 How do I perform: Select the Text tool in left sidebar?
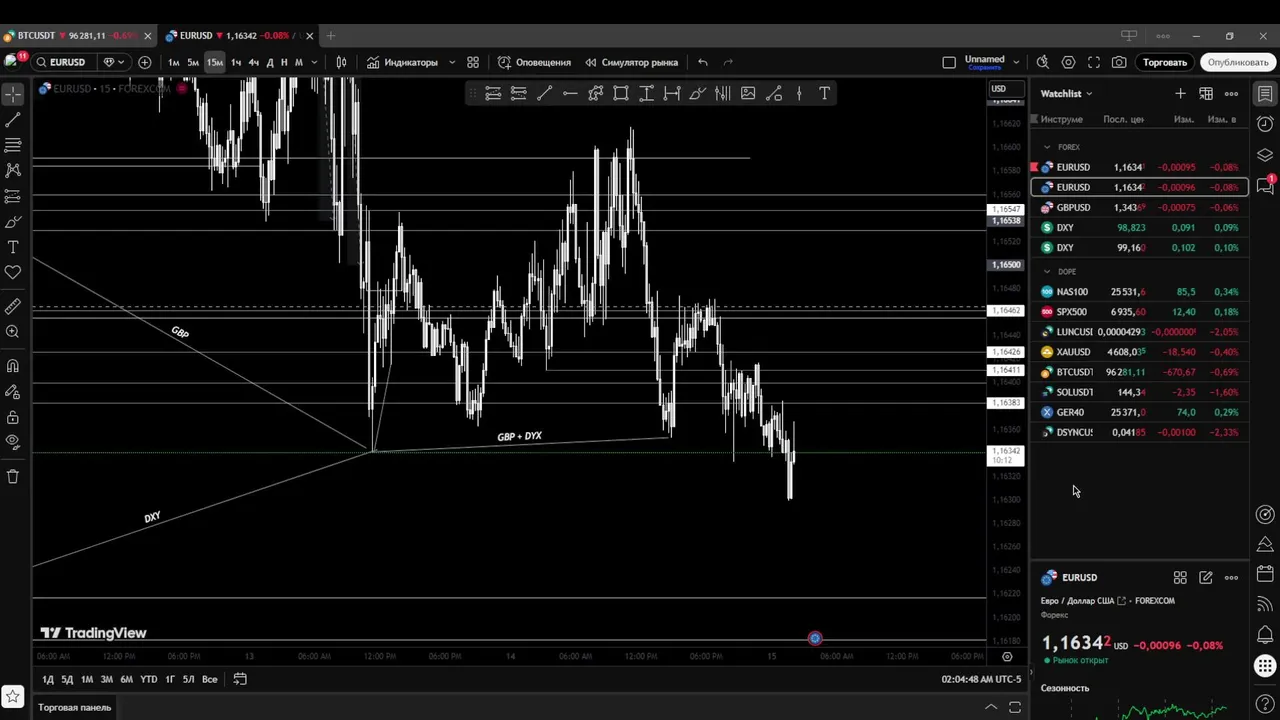[x=13, y=247]
